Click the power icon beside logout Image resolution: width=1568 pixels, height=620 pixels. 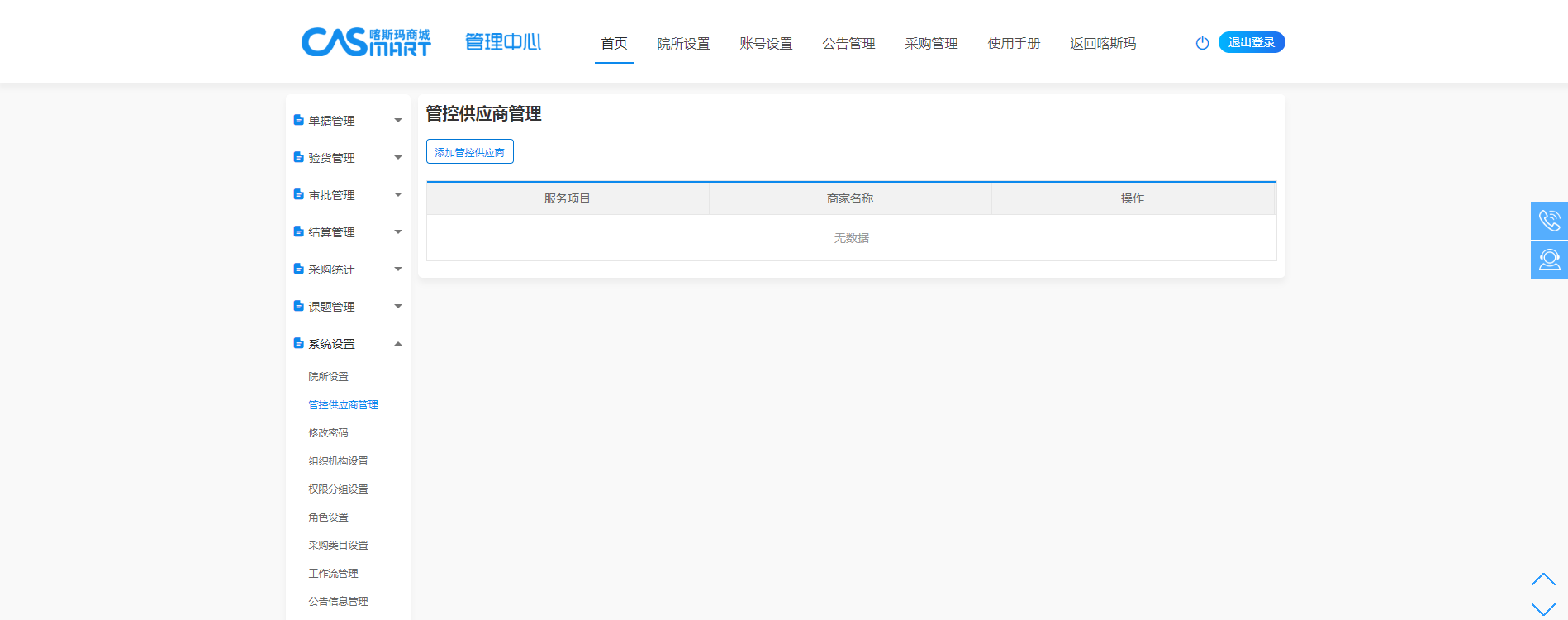tap(1202, 43)
